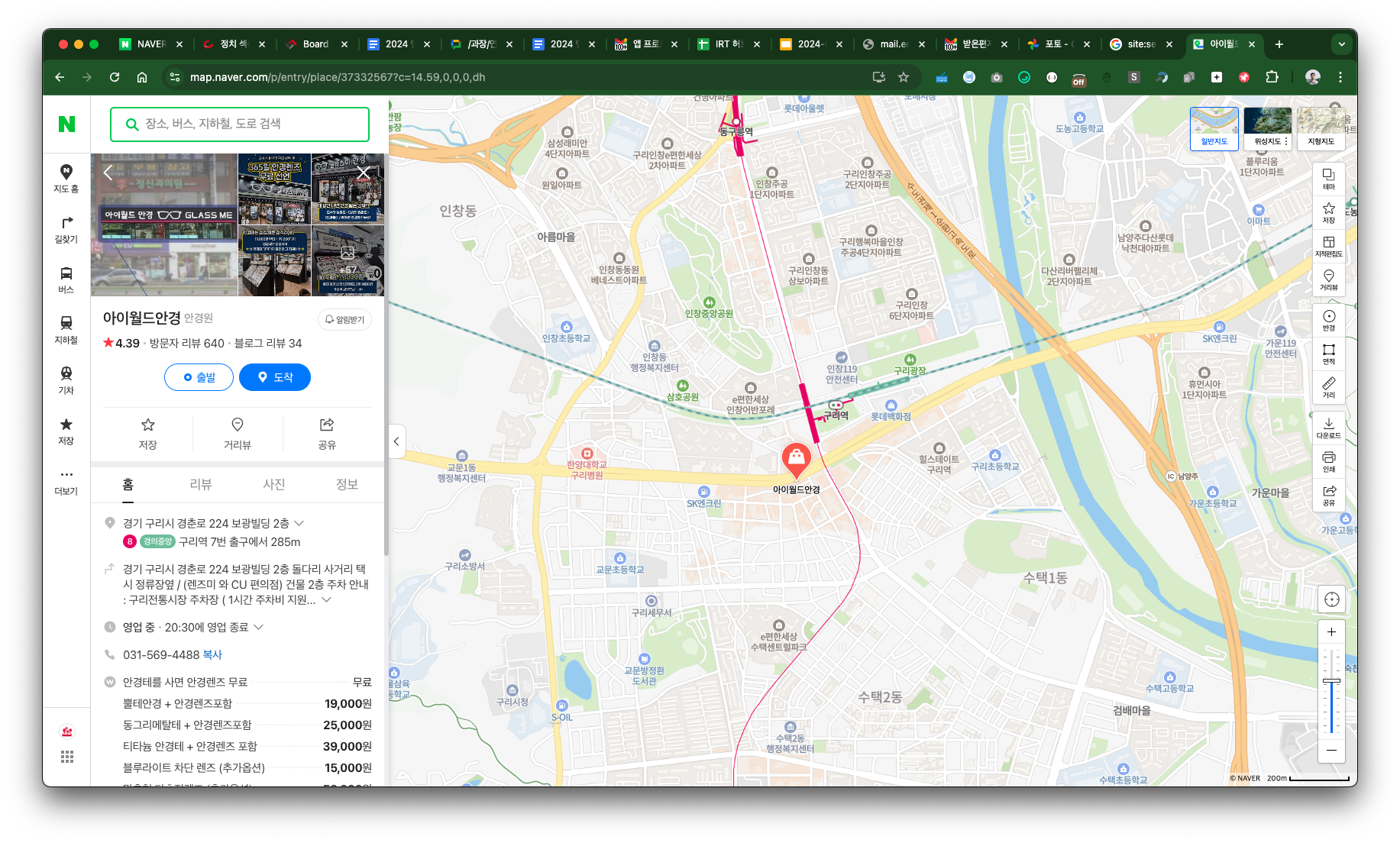This screenshot has height=843, width=1400.
Task: Click the 공유 tool in right toolbar
Action: (1329, 495)
